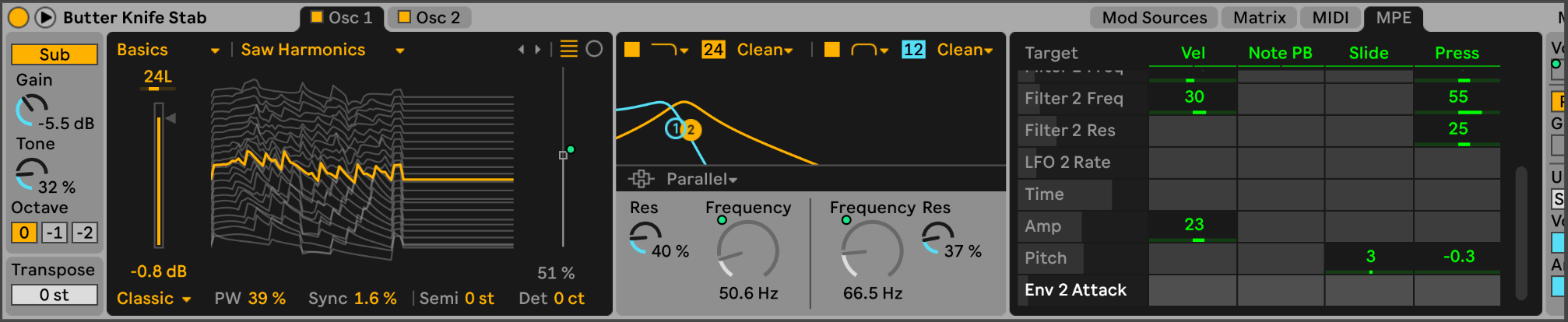
Task: Open the Matrix tab
Action: tap(1259, 17)
